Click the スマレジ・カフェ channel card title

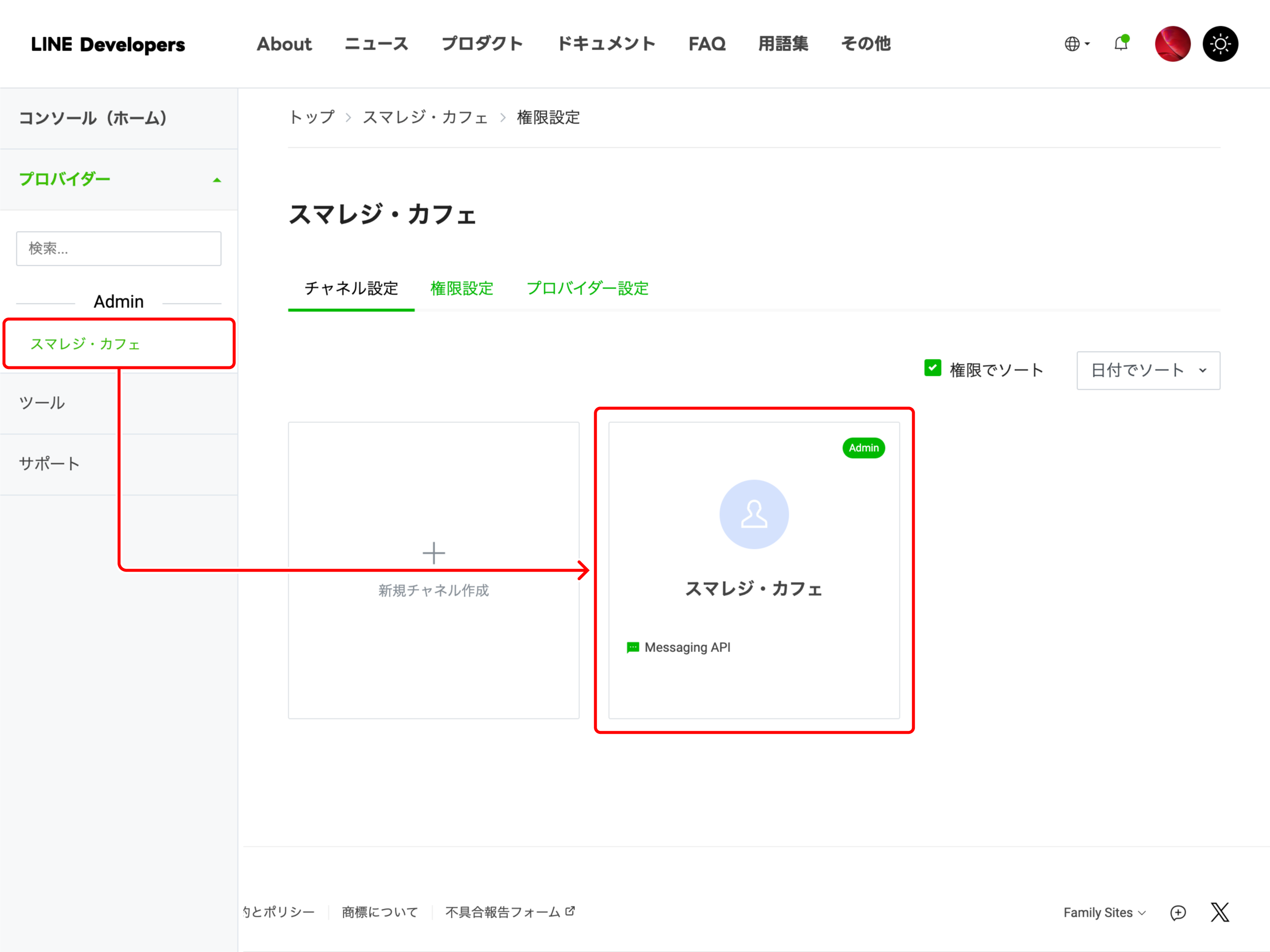click(x=754, y=589)
